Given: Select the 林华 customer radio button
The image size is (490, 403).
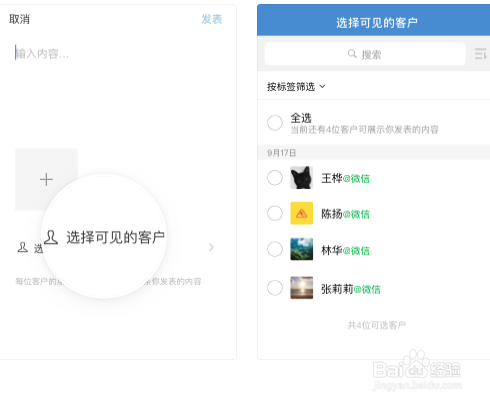Looking at the screenshot, I should (275, 249).
